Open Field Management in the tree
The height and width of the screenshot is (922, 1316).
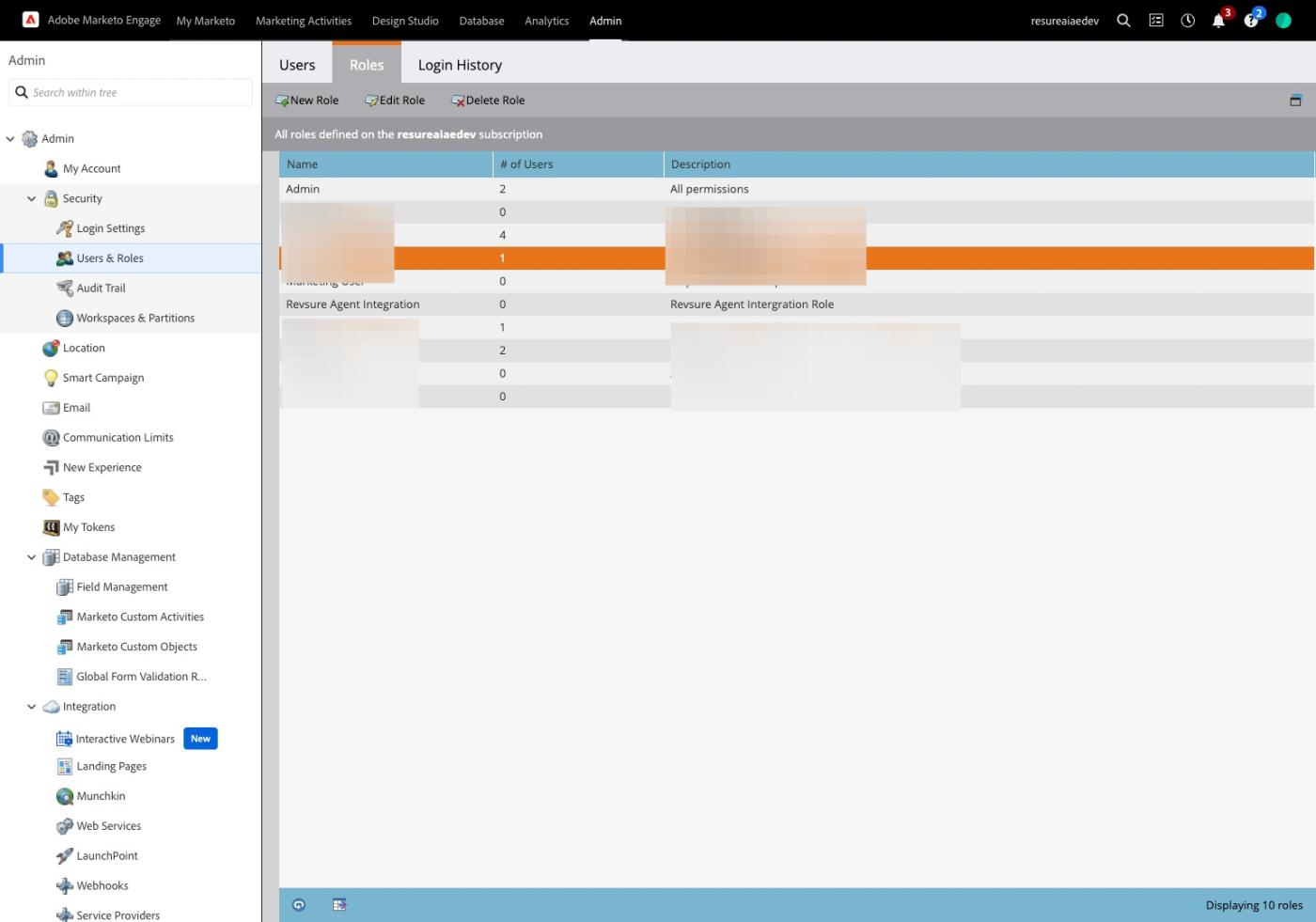point(122,587)
